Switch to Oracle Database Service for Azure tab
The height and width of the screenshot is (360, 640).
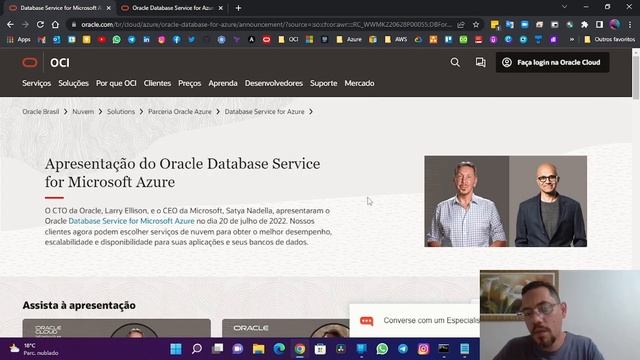[x=172, y=8]
